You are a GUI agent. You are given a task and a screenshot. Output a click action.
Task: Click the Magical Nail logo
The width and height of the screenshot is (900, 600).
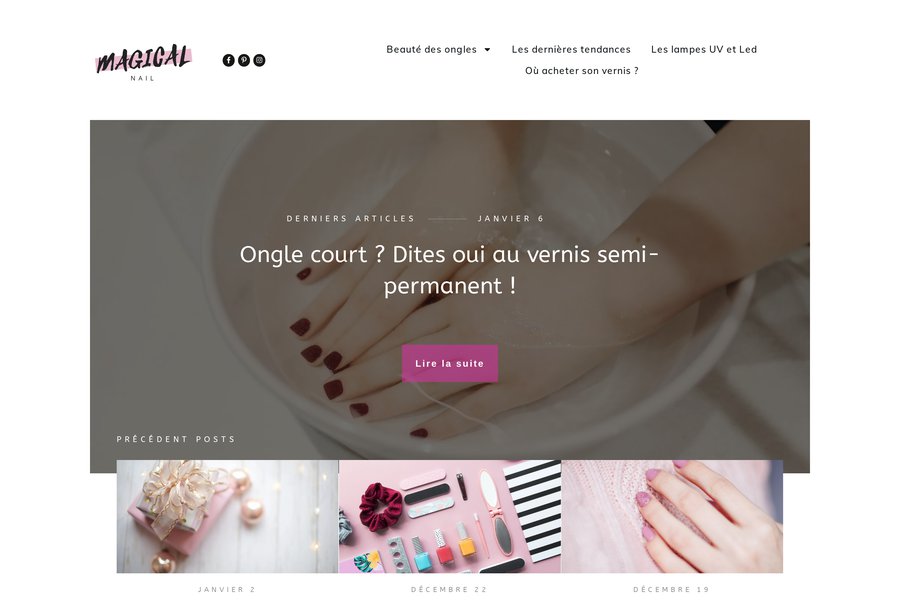(x=143, y=62)
